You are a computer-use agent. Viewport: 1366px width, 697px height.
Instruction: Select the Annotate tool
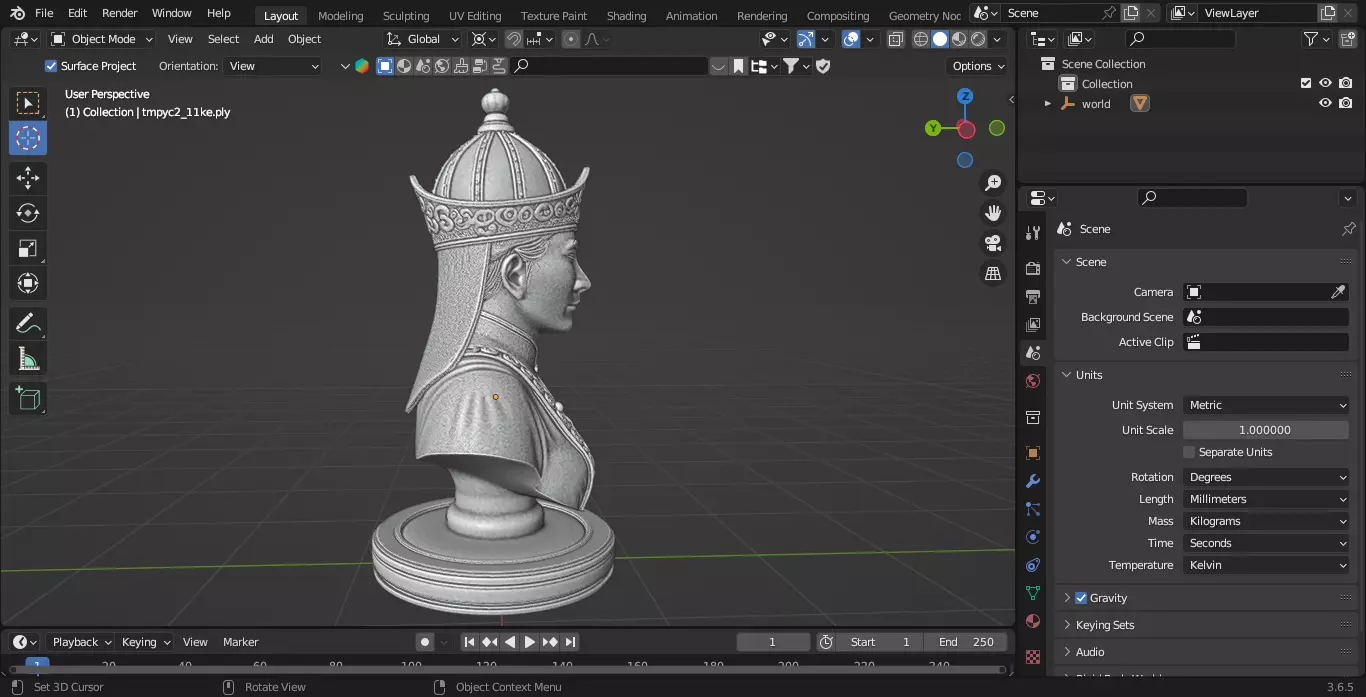tap(28, 324)
